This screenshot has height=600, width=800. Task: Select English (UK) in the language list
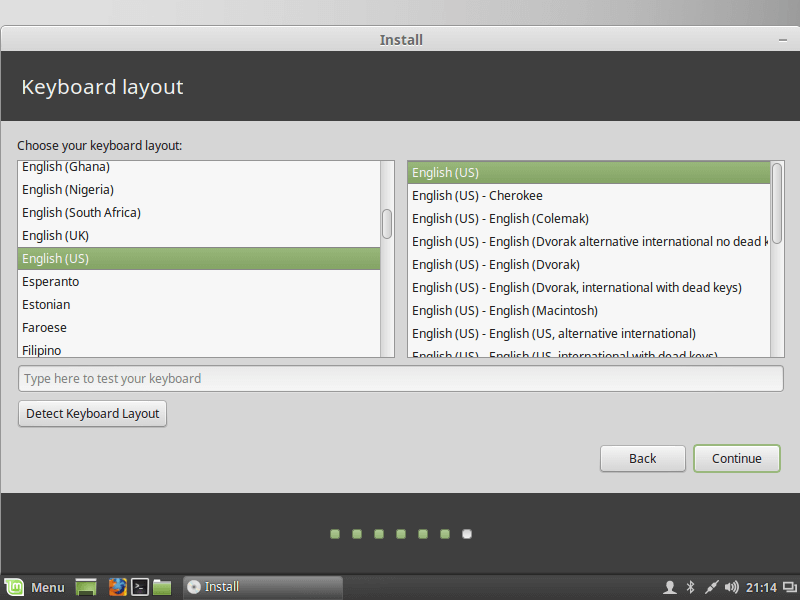point(55,236)
